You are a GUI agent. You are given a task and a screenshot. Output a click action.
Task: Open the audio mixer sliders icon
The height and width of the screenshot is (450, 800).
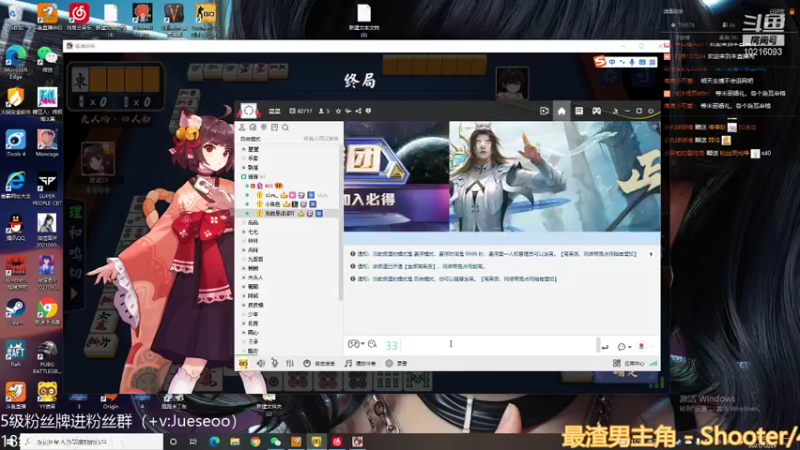pyautogui.click(x=290, y=363)
